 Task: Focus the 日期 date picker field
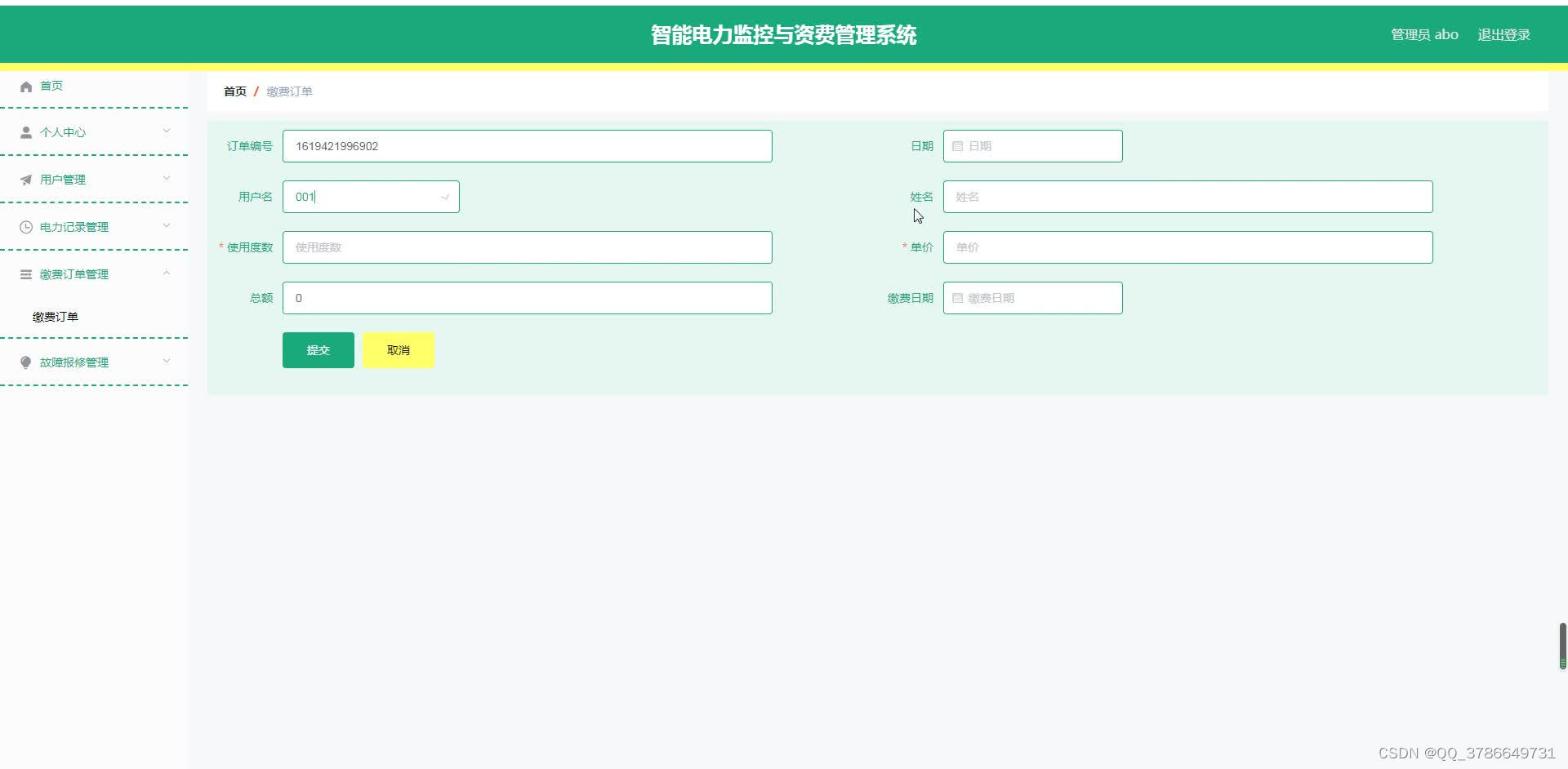1033,146
